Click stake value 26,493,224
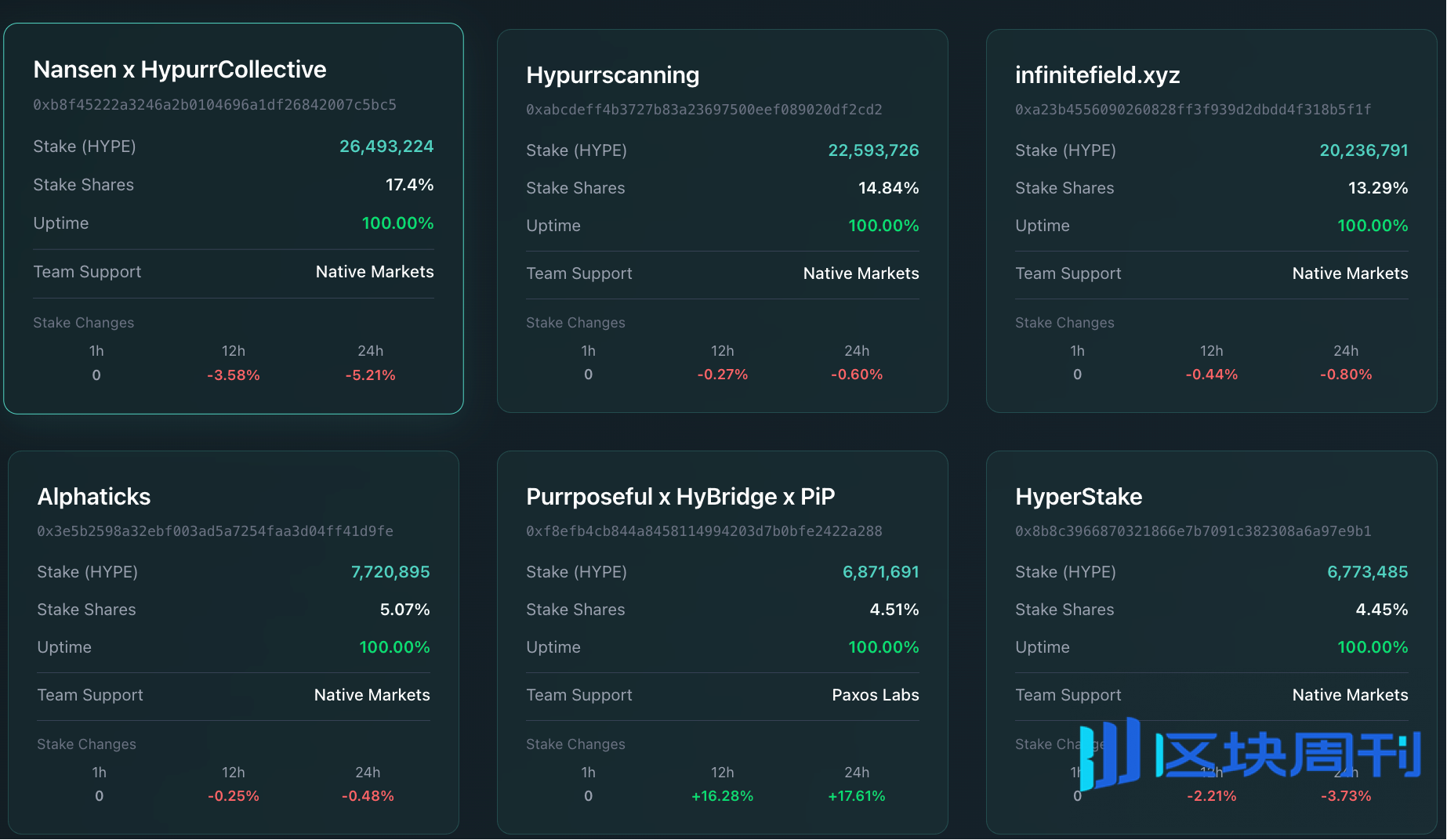This screenshot has height=840, width=1447. tap(386, 147)
